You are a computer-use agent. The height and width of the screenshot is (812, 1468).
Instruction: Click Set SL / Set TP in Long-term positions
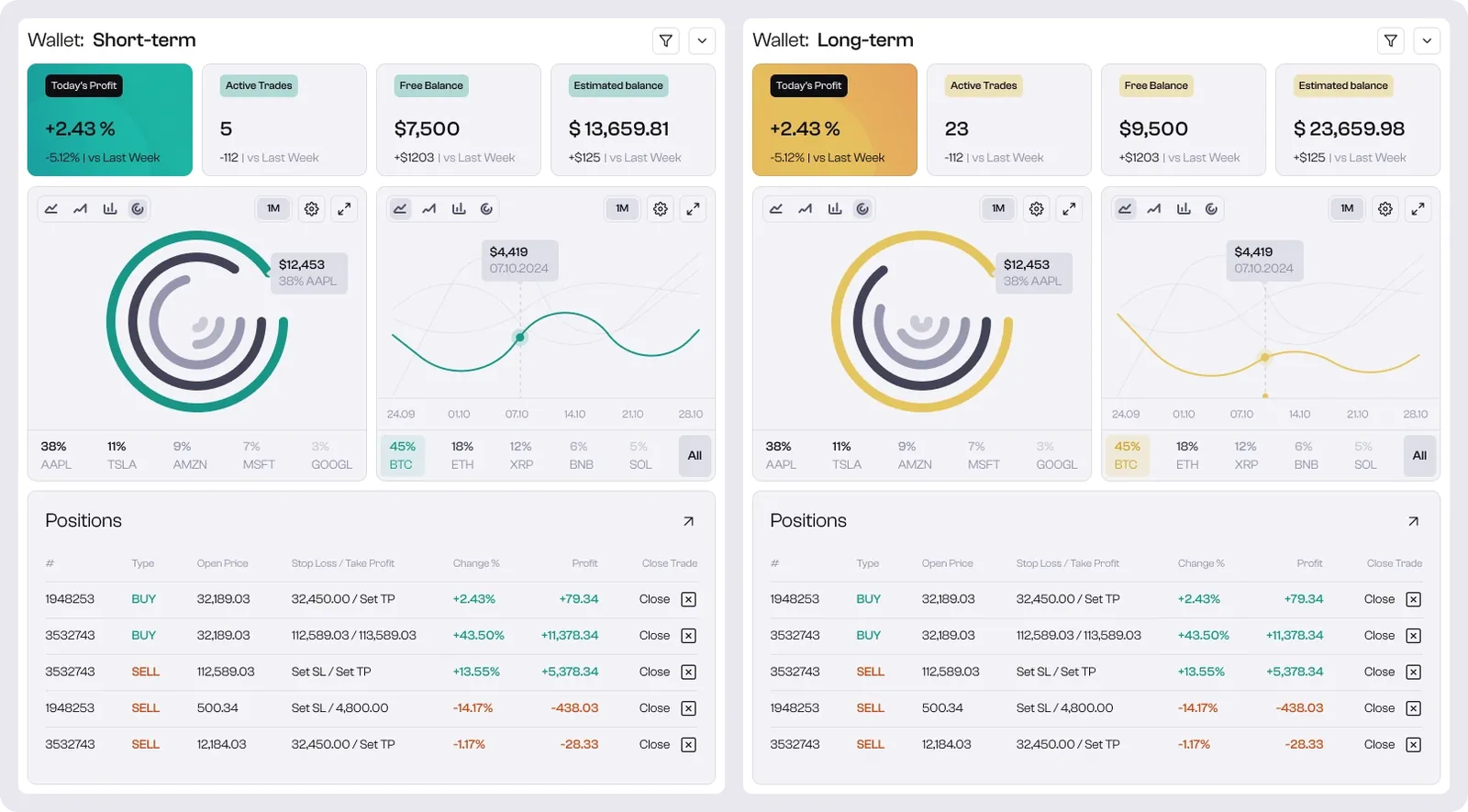[x=1056, y=672]
